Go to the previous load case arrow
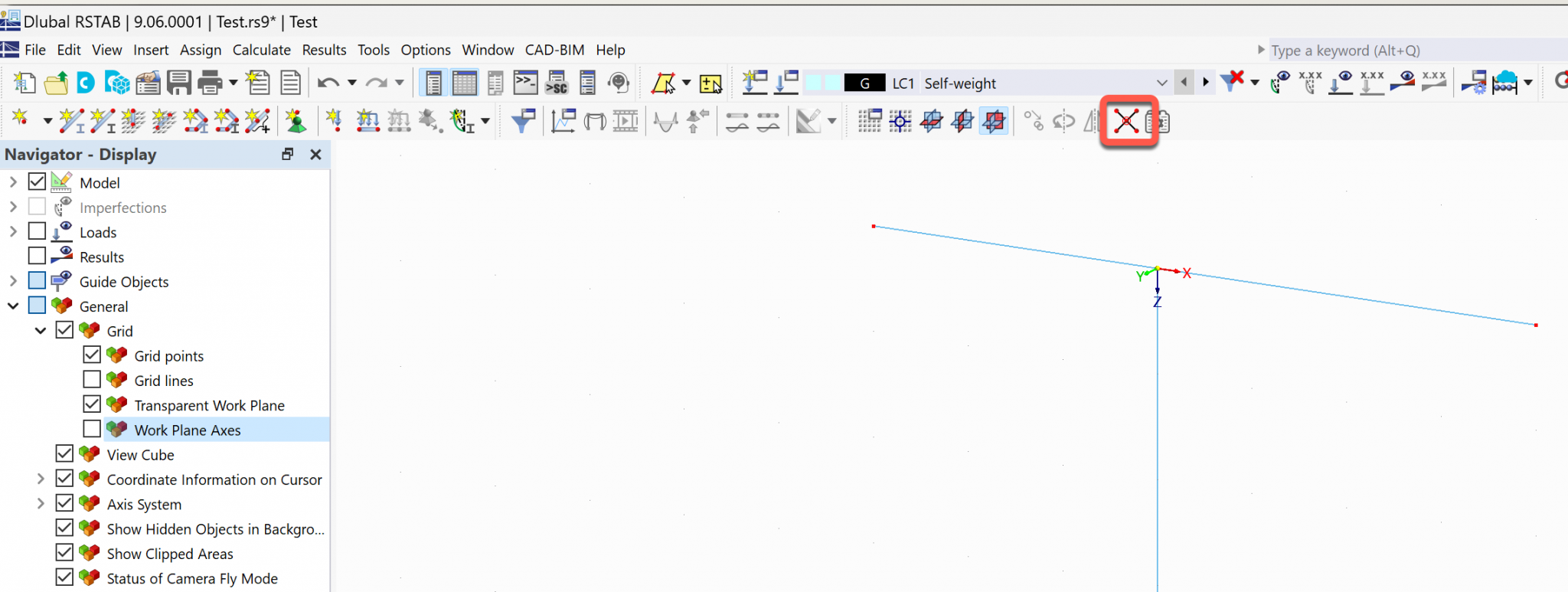The width and height of the screenshot is (1568, 592). (1184, 82)
